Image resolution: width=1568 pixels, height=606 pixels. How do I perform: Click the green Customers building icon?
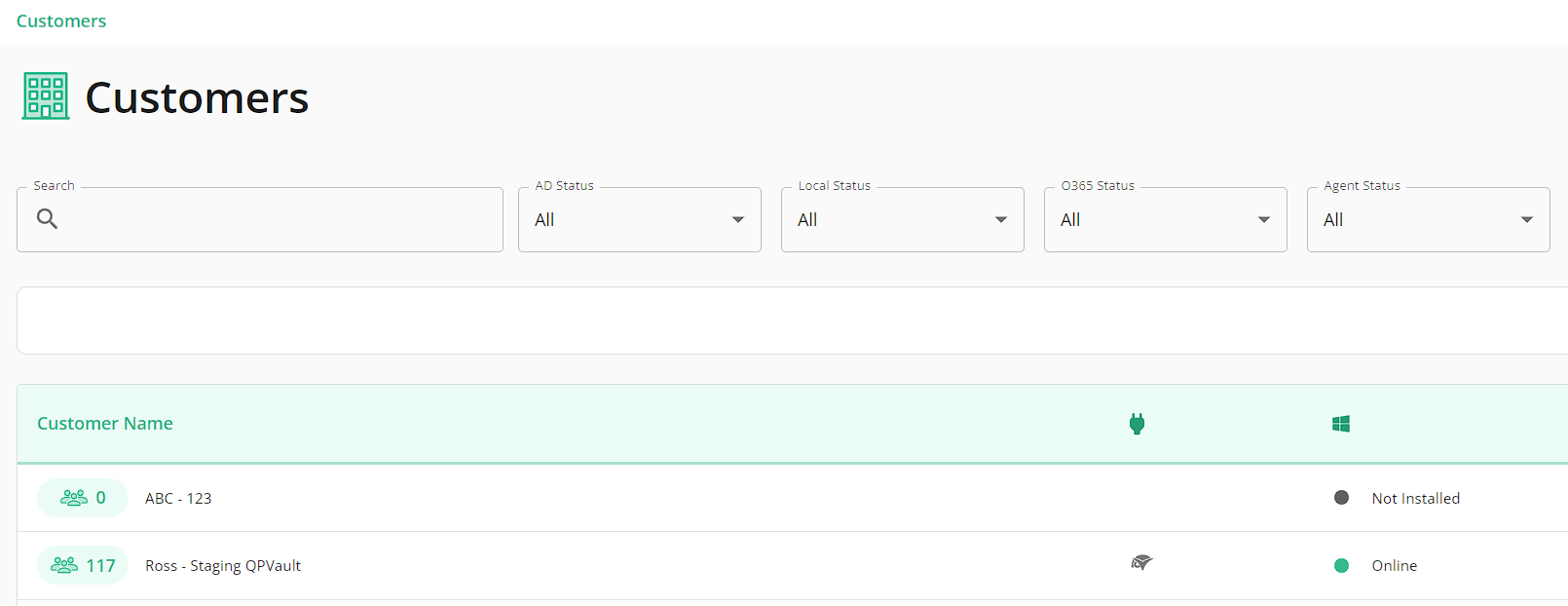coord(46,96)
